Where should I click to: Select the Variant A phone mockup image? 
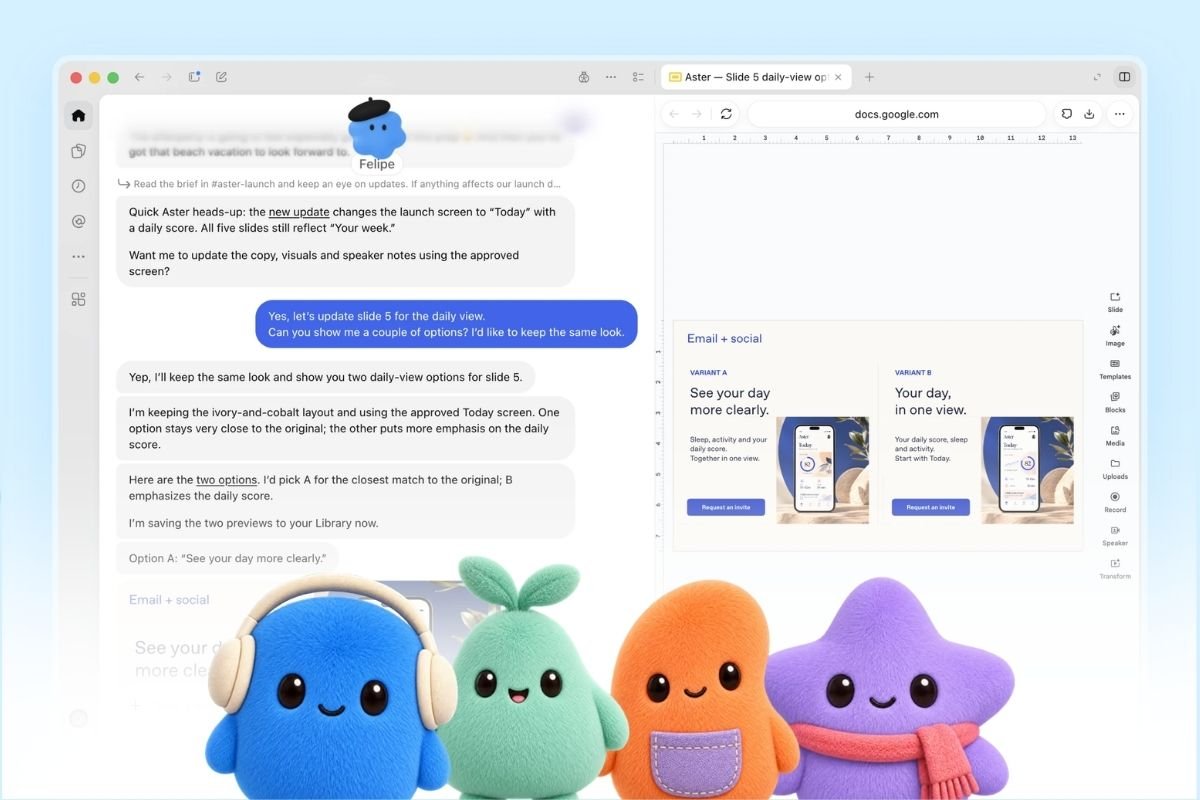[x=822, y=470]
